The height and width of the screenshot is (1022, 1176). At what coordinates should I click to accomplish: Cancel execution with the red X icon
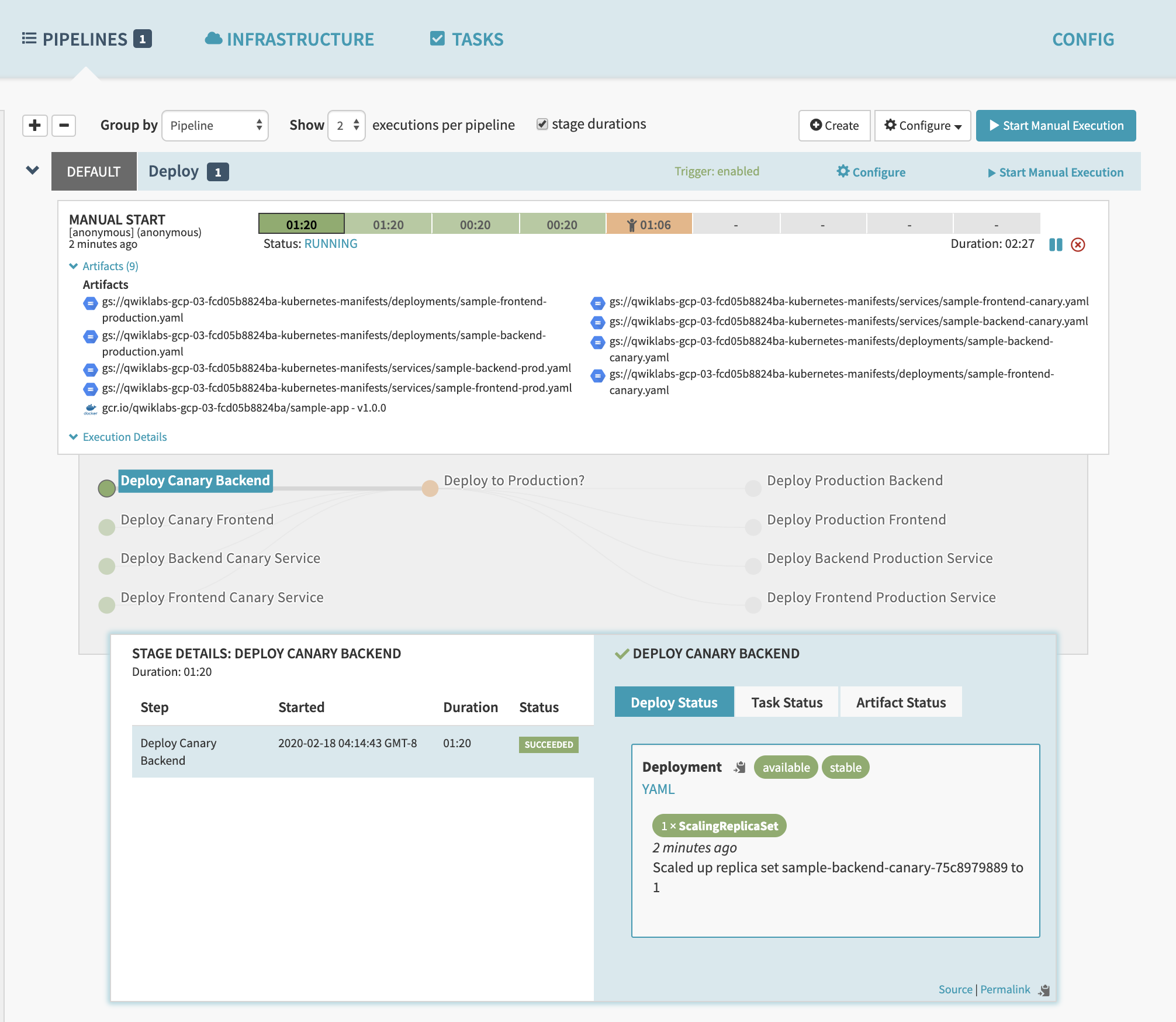click(1078, 244)
